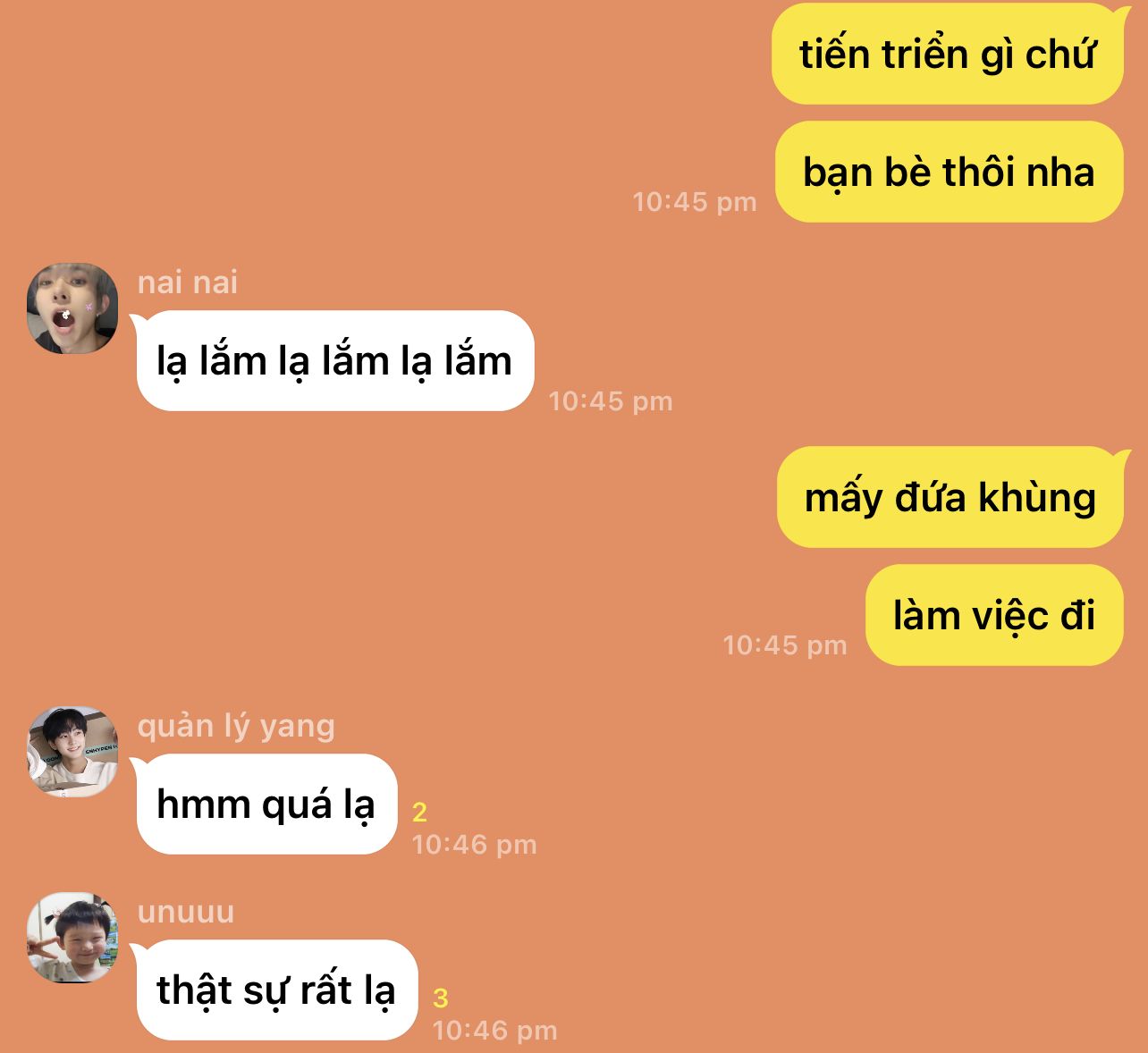The height and width of the screenshot is (1053, 1148).
Task: Click 10:45 pm timestamp next to nai nai's message
Action: (611, 401)
